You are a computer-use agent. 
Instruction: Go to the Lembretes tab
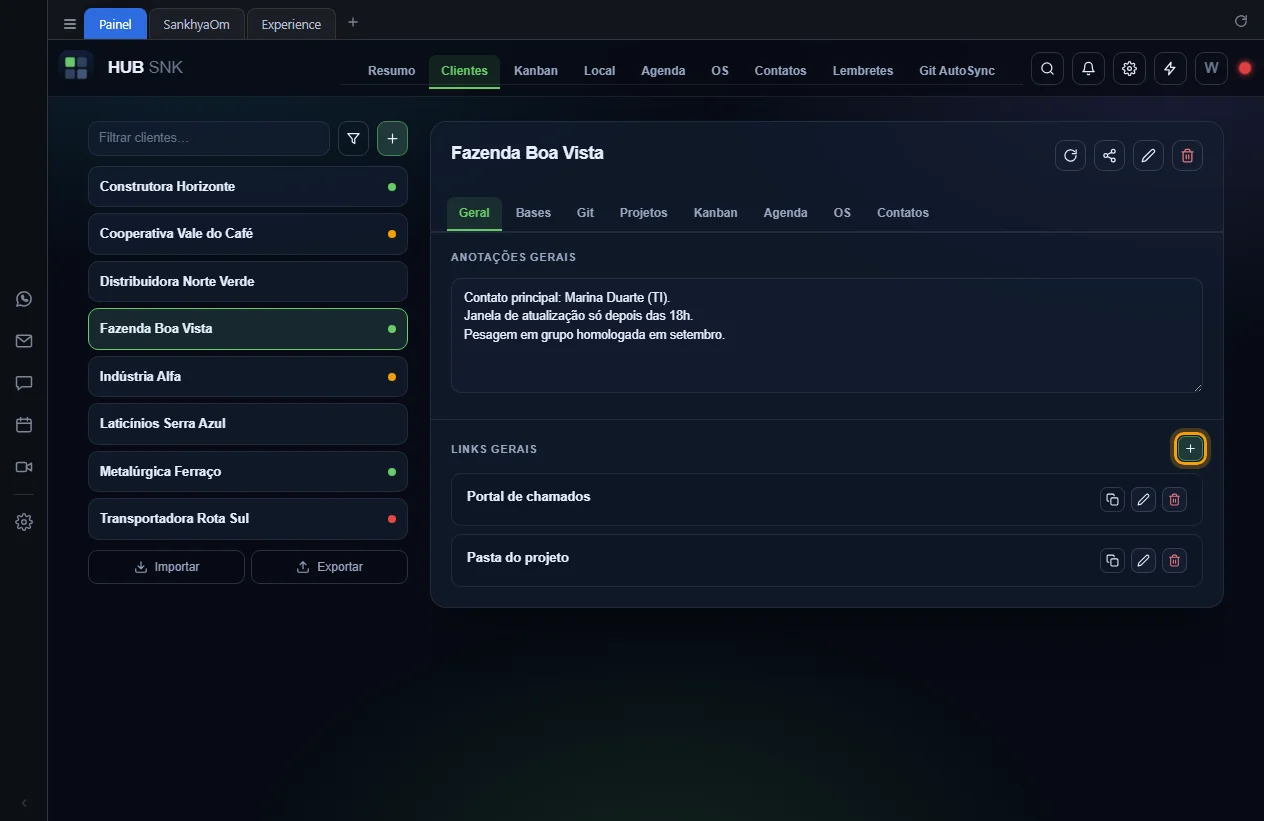(x=863, y=71)
